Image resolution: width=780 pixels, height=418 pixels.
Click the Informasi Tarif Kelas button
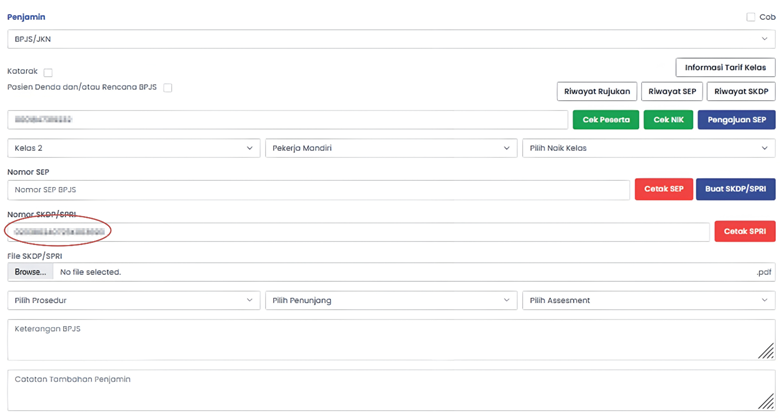pos(725,67)
